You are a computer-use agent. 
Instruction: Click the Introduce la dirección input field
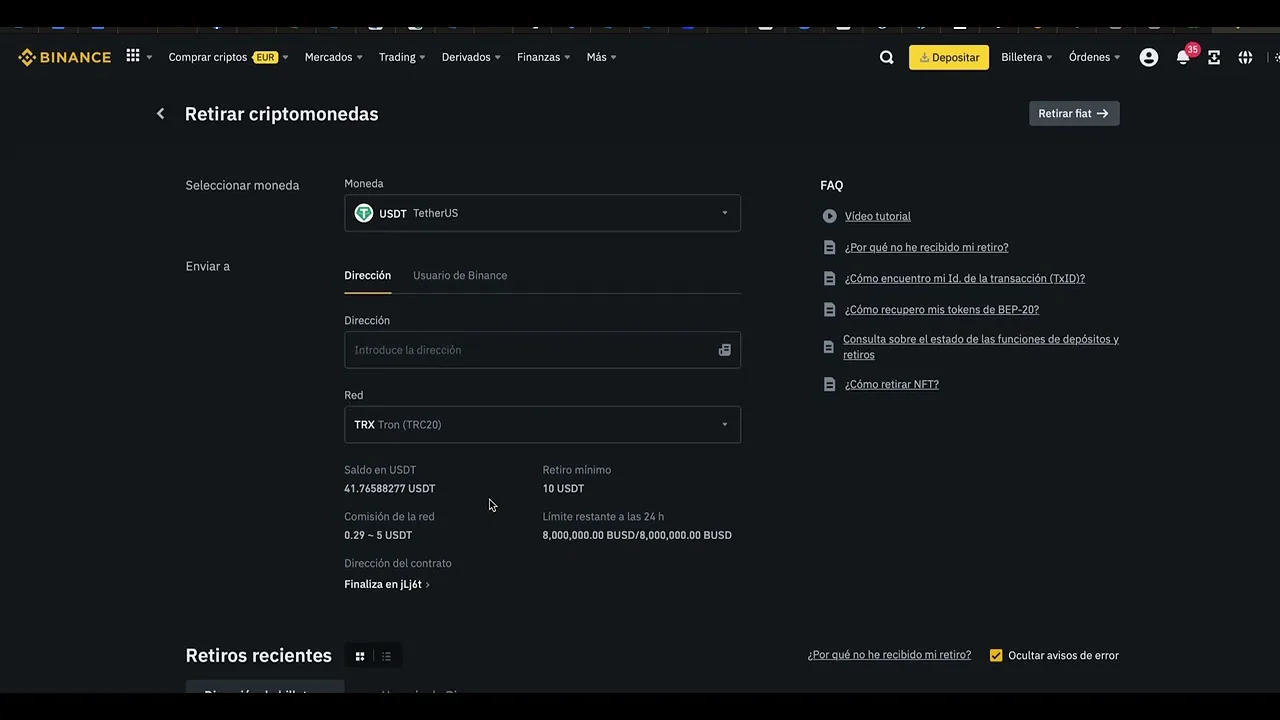(x=530, y=350)
